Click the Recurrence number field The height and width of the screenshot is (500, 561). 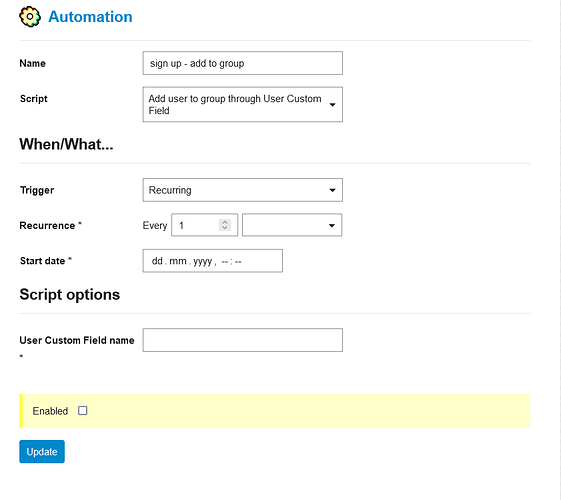pyautogui.click(x=204, y=225)
